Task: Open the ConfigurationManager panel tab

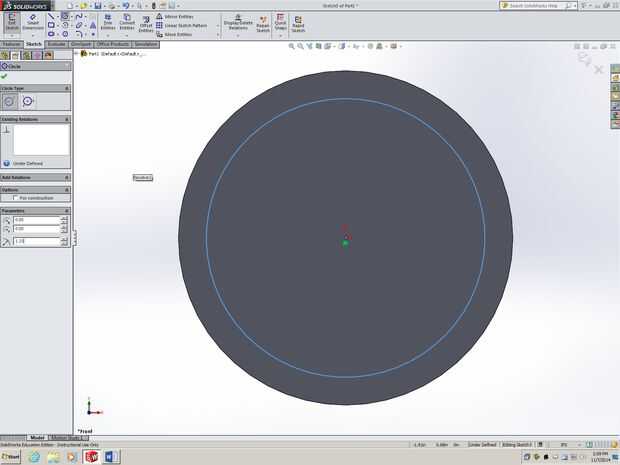Action: point(26,55)
